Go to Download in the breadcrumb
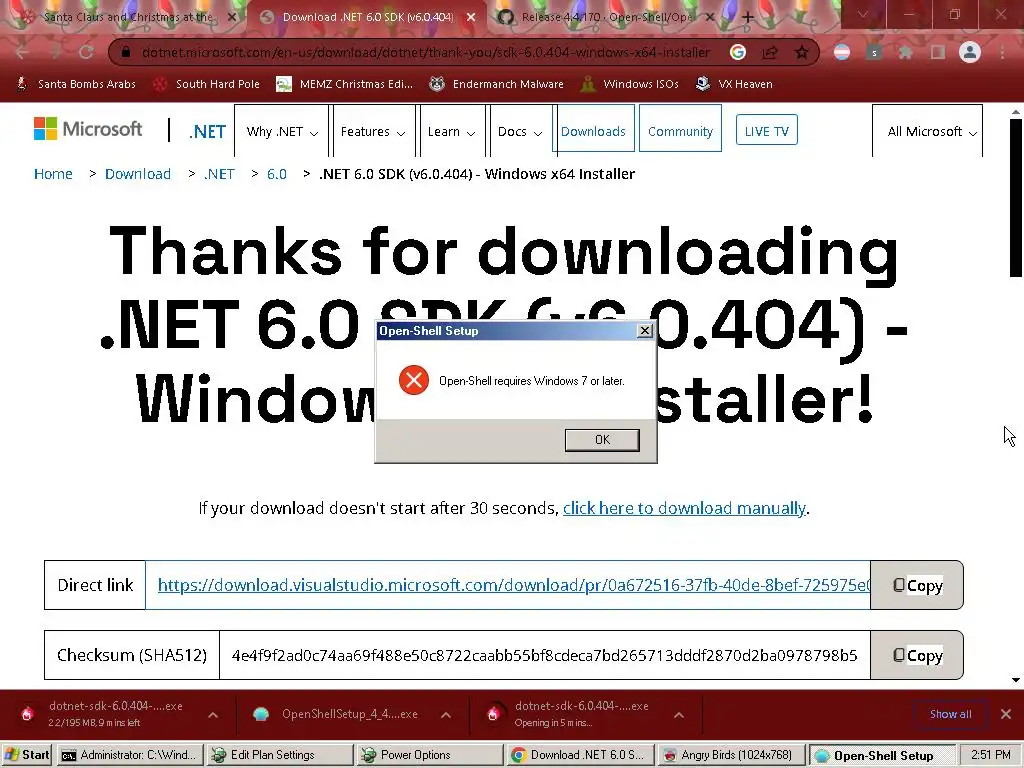This screenshot has height=768, width=1024. tap(138, 174)
